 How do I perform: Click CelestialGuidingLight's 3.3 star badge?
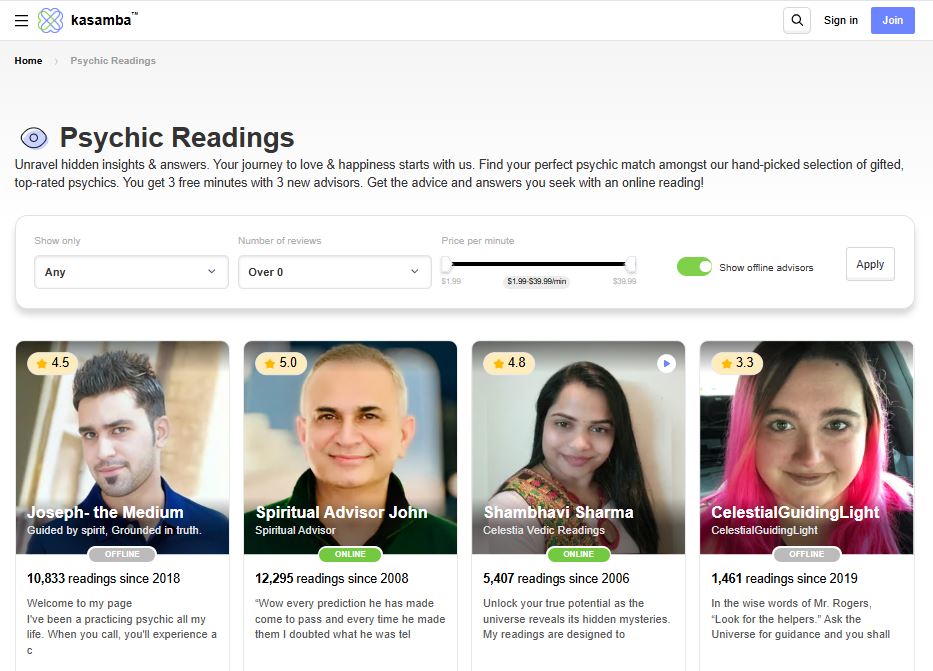[737, 363]
